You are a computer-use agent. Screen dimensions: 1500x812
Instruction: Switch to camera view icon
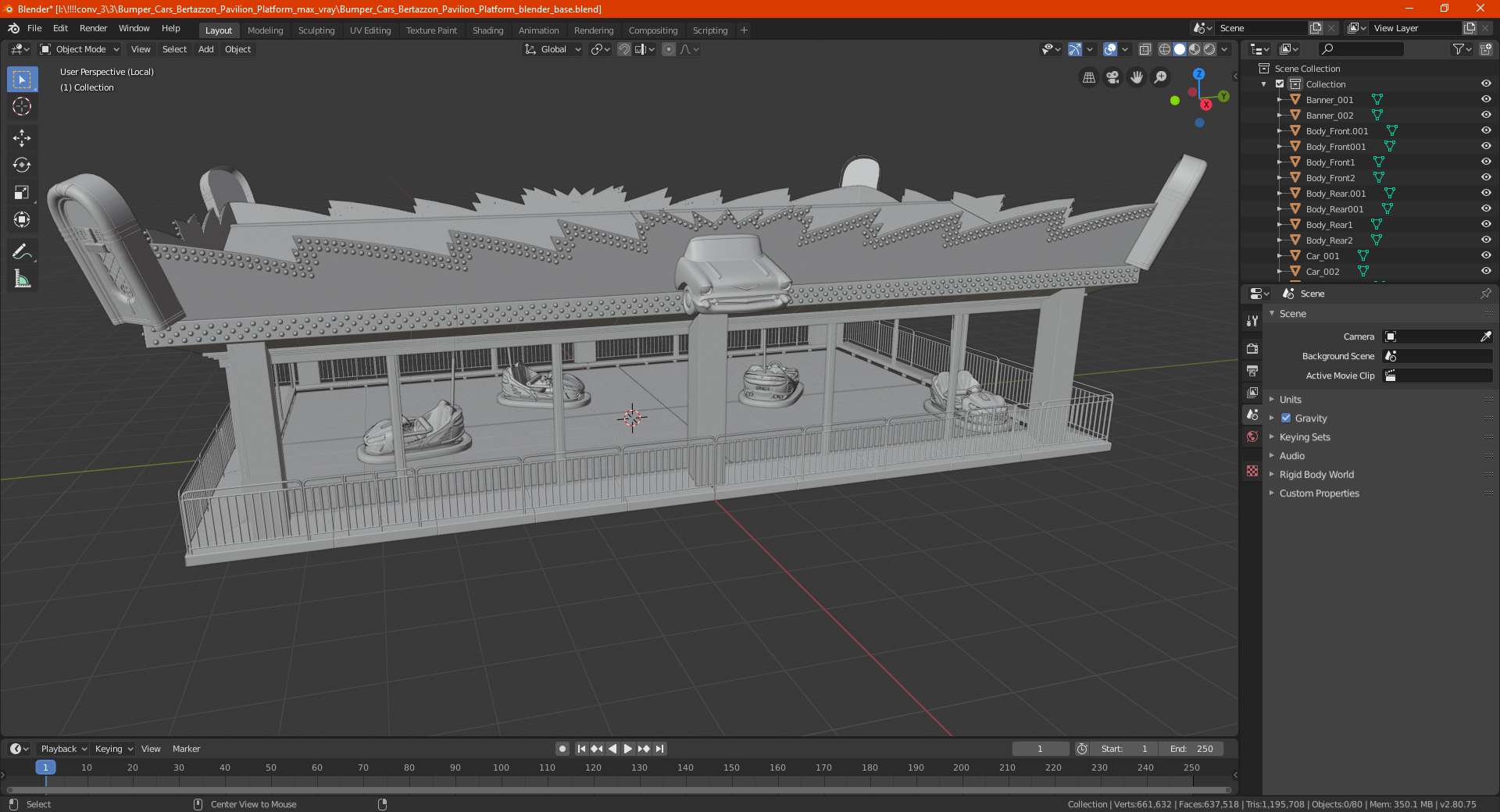click(1112, 77)
